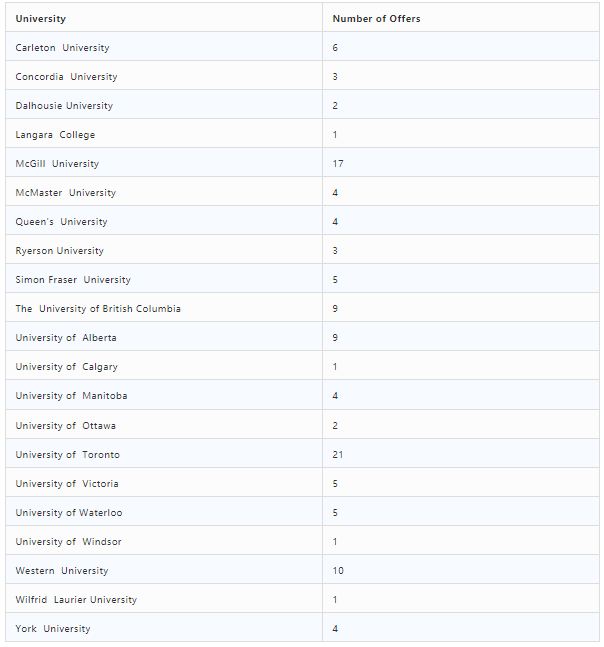Click the Number of Offers column header
The image size is (604, 647).
coord(376,19)
